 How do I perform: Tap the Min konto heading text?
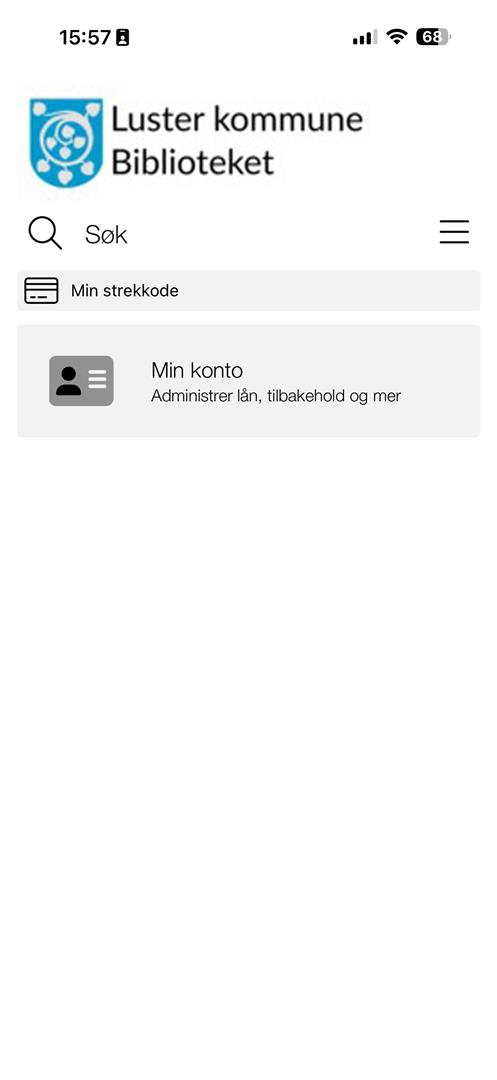197,371
